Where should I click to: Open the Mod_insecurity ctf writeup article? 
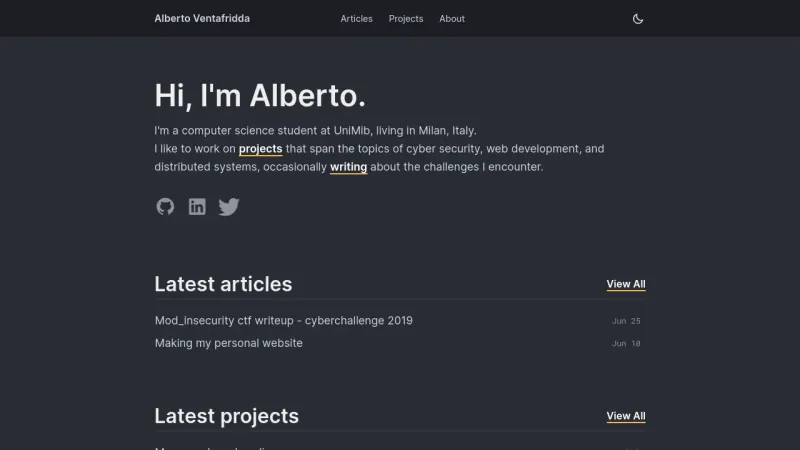[x=283, y=321]
